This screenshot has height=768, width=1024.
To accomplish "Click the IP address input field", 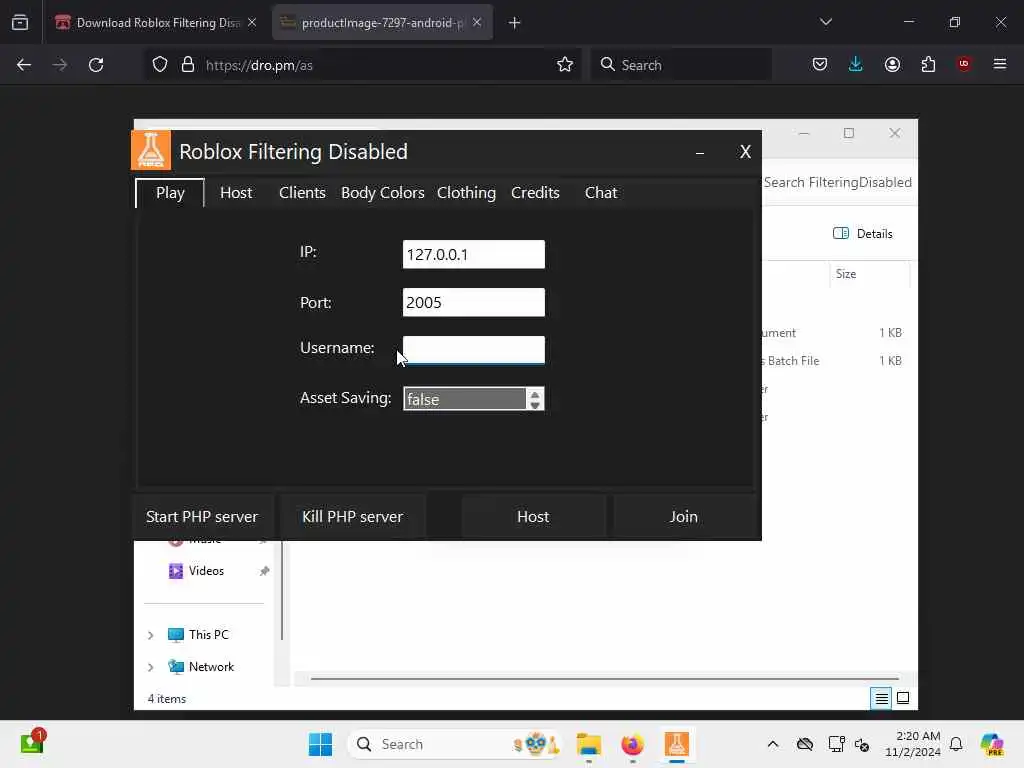I will [x=473, y=254].
